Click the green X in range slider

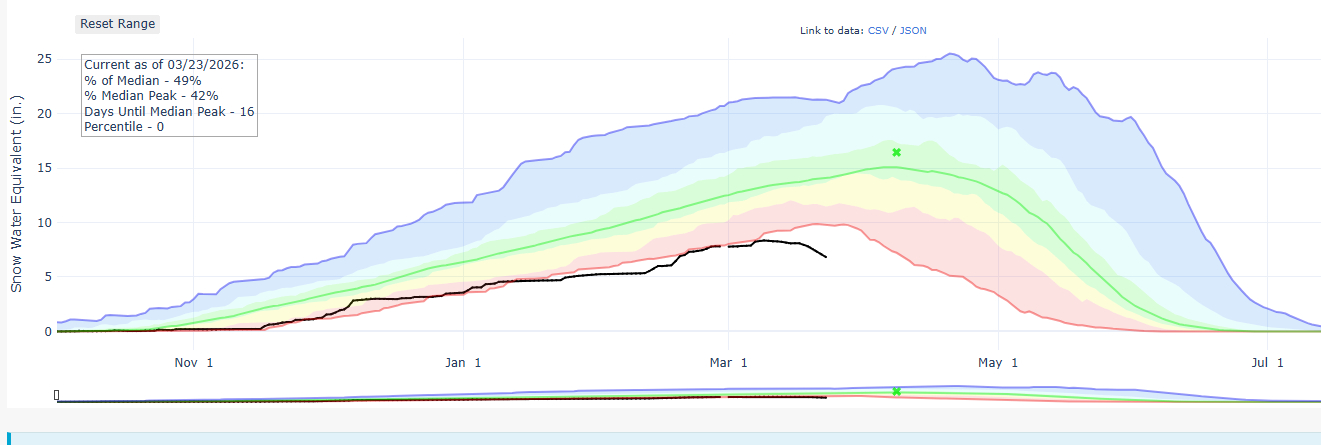click(x=896, y=391)
